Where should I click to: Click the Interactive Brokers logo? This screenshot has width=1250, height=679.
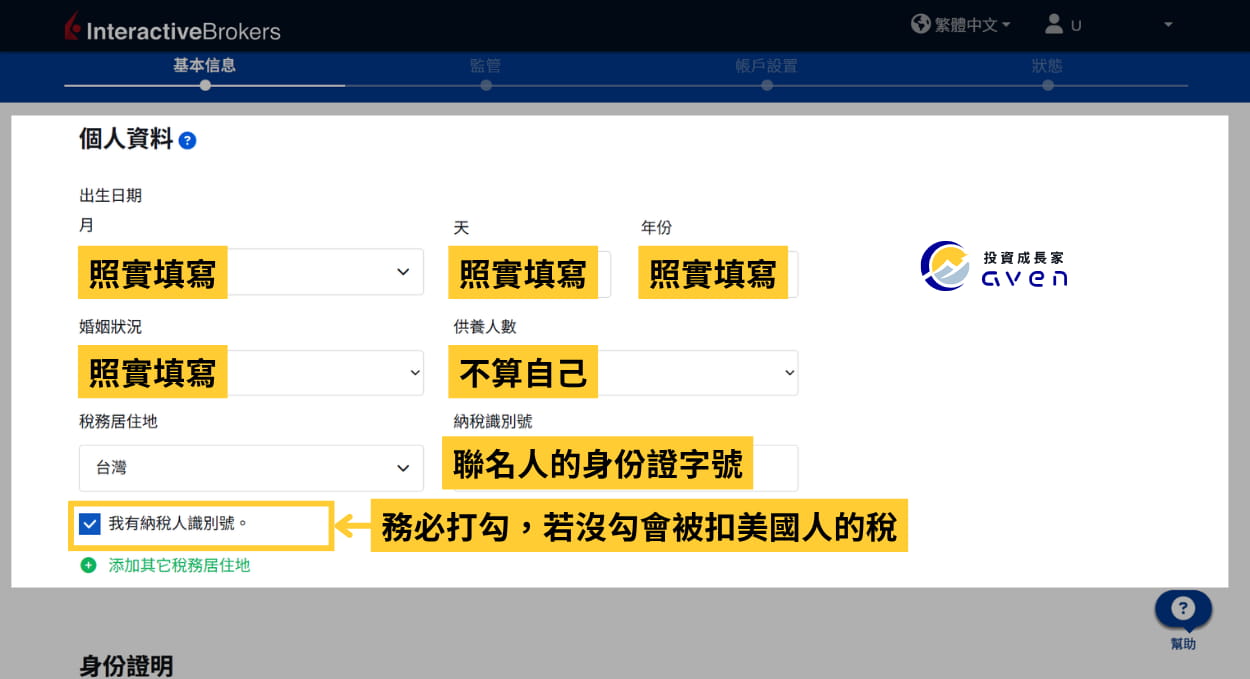(172, 28)
